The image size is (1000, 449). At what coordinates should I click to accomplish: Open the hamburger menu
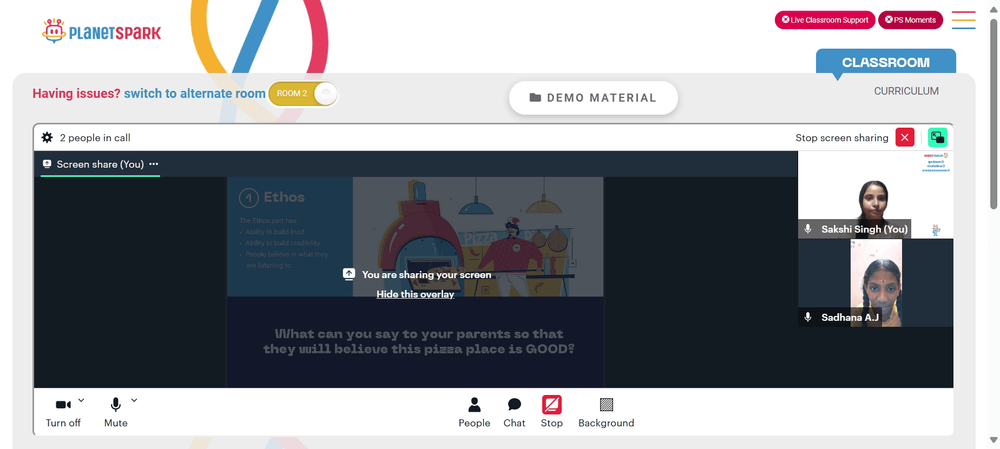963,20
